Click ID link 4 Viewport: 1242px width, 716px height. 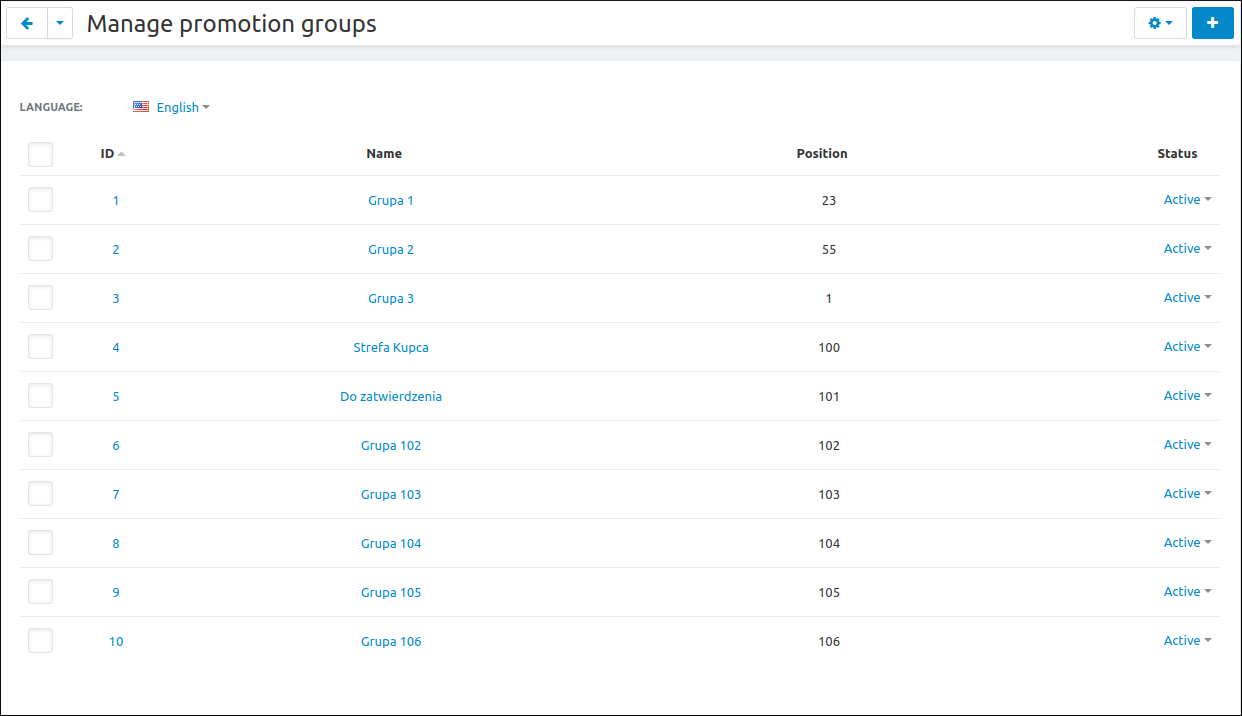tap(116, 347)
